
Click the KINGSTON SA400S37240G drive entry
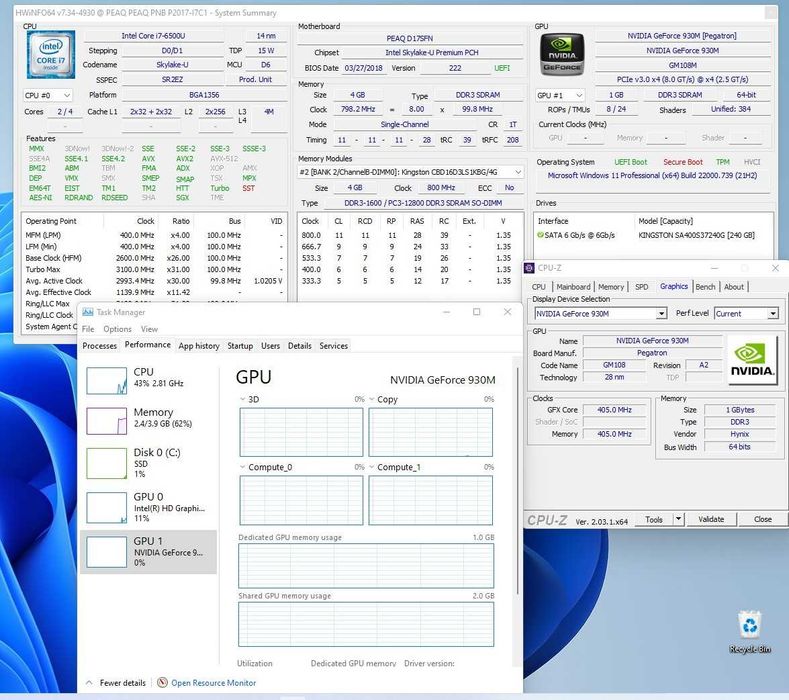click(x=696, y=235)
